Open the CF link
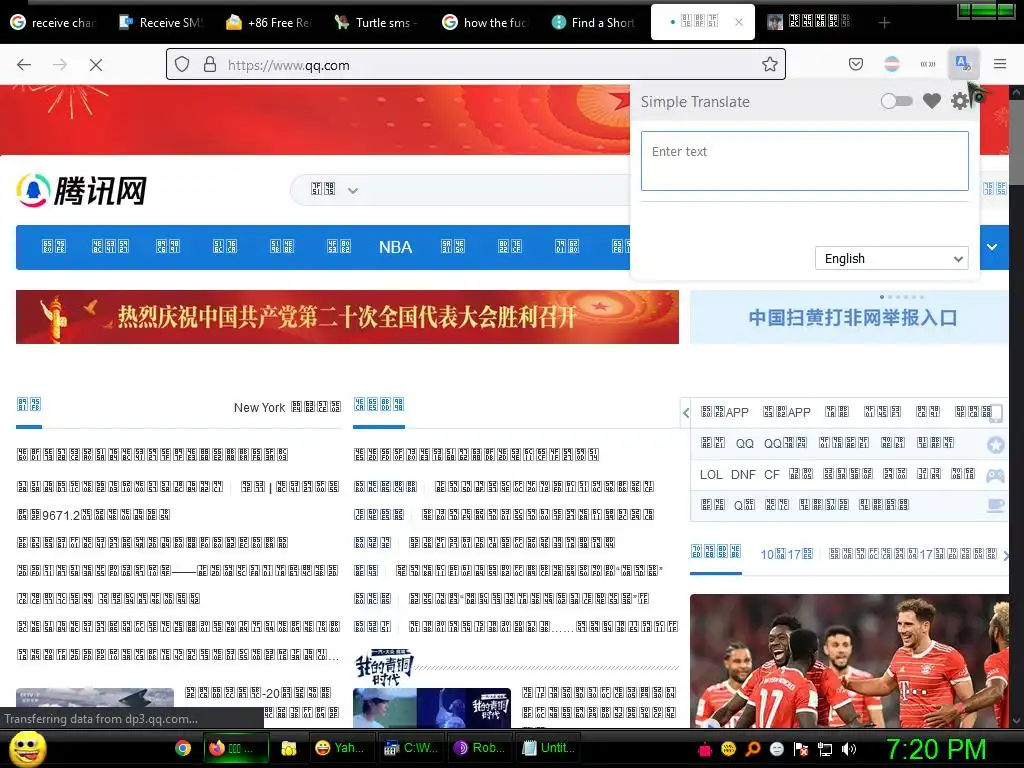 pyautogui.click(x=772, y=475)
